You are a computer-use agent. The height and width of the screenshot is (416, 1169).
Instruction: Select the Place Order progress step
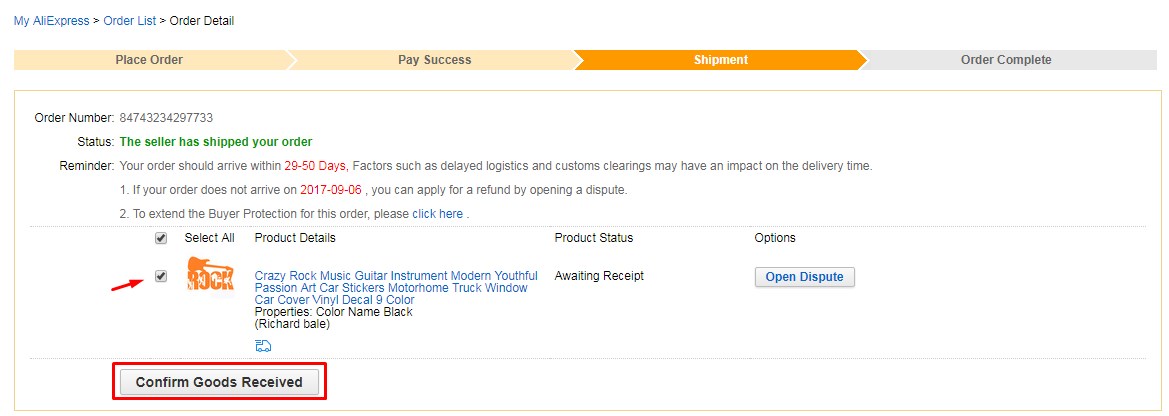pyautogui.click(x=149, y=60)
